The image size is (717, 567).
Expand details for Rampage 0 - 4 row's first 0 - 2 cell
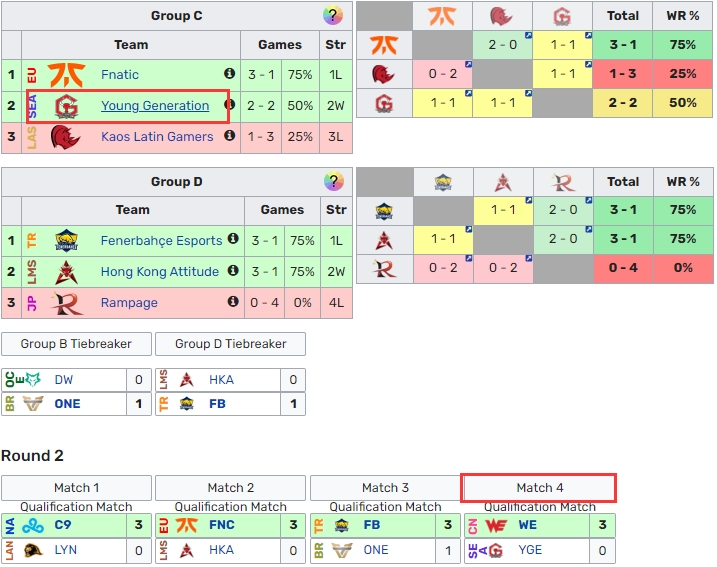[469, 258]
